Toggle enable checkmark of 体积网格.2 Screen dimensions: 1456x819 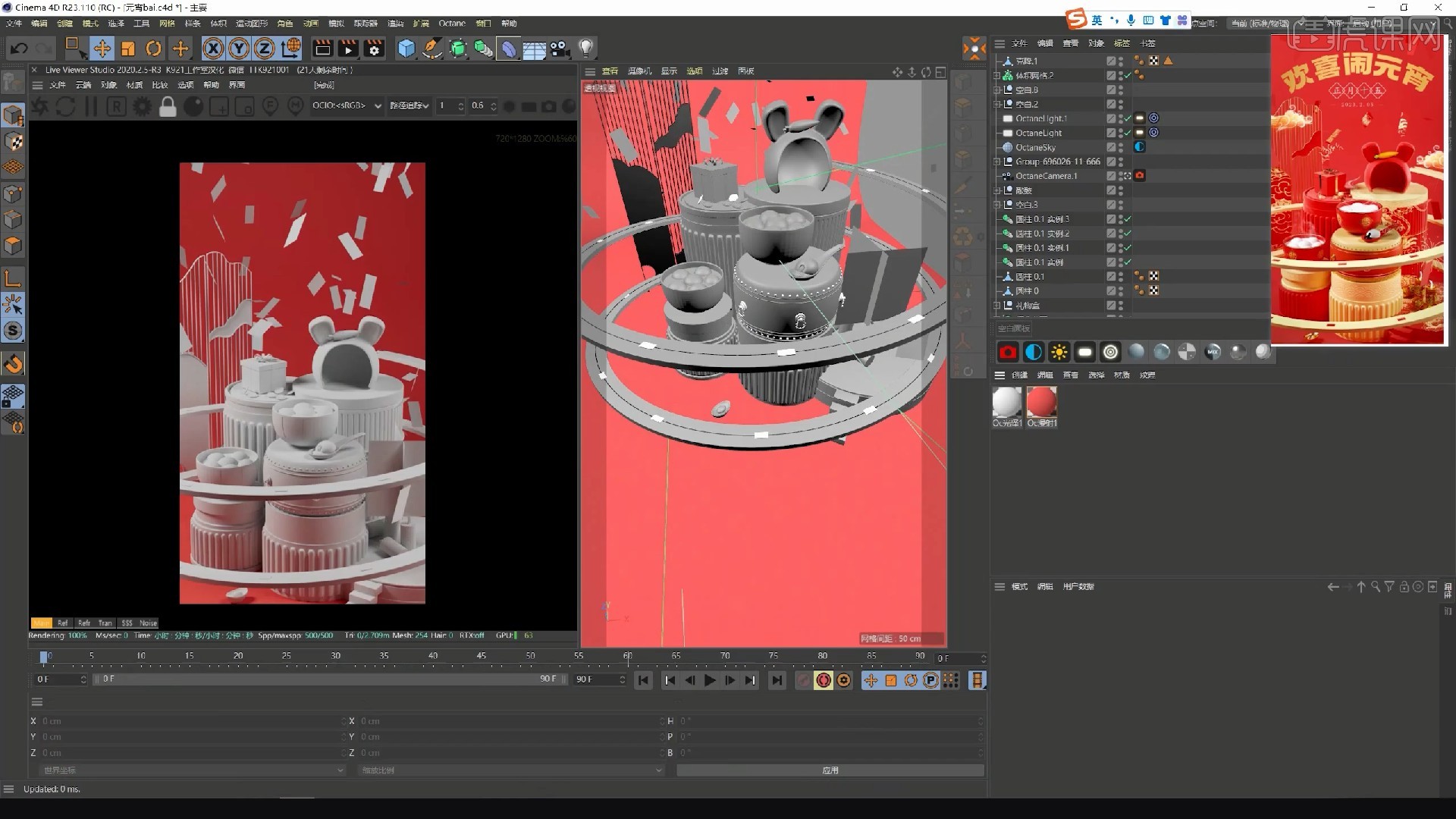(1128, 75)
